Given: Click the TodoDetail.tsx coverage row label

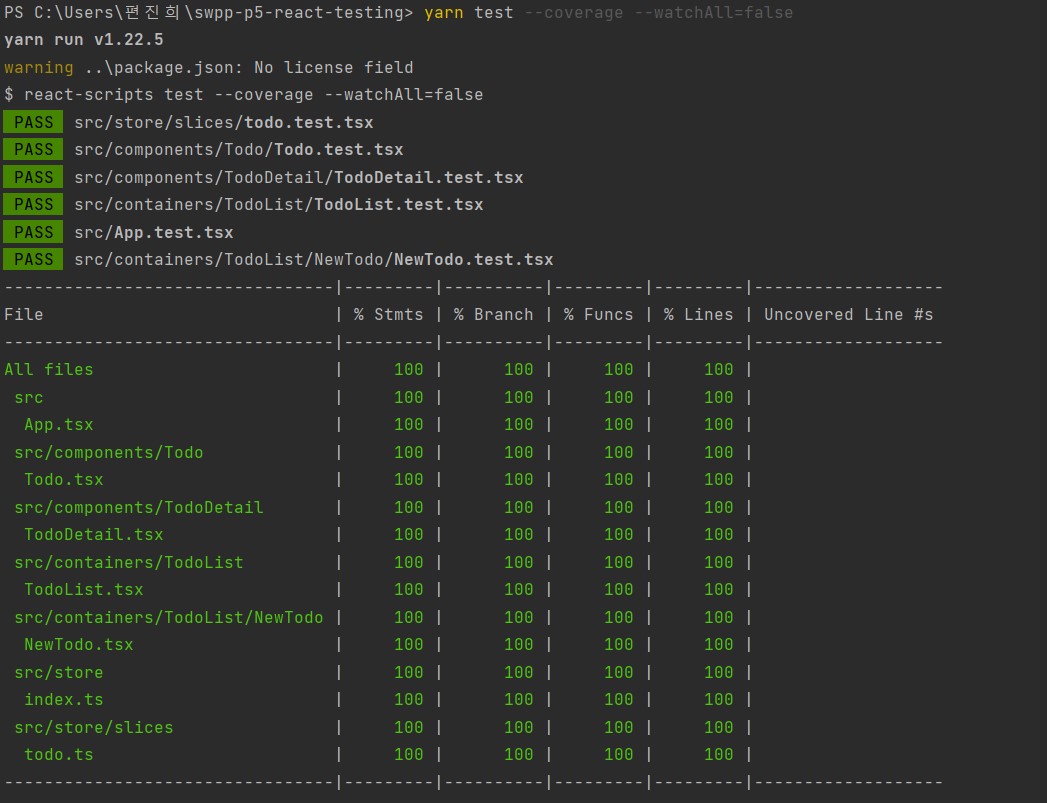Looking at the screenshot, I should [x=94, y=535].
